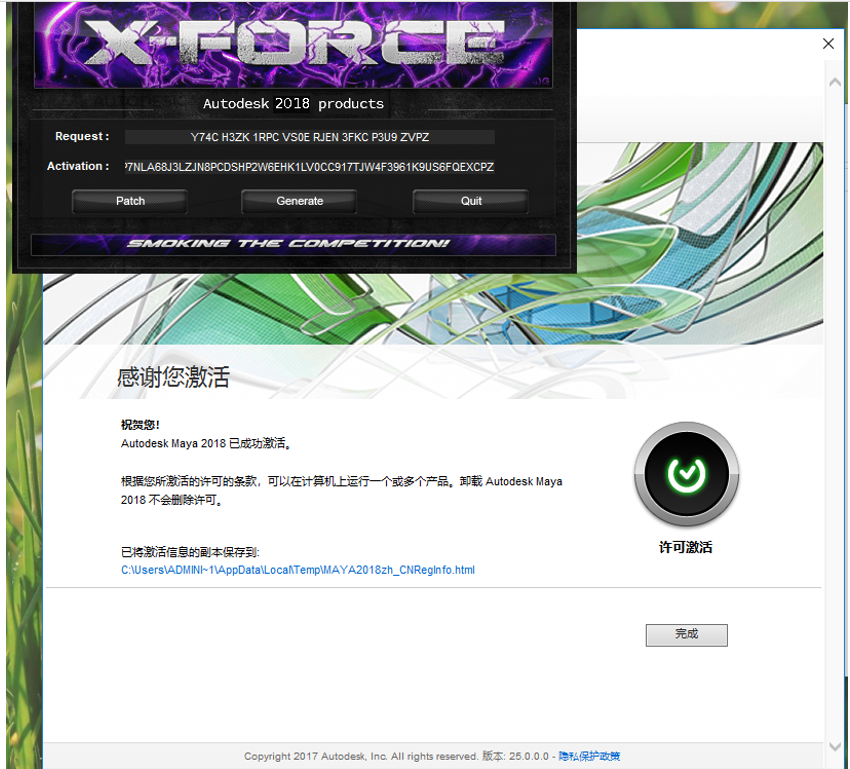
Task: Click the Generate button
Action: pos(300,201)
